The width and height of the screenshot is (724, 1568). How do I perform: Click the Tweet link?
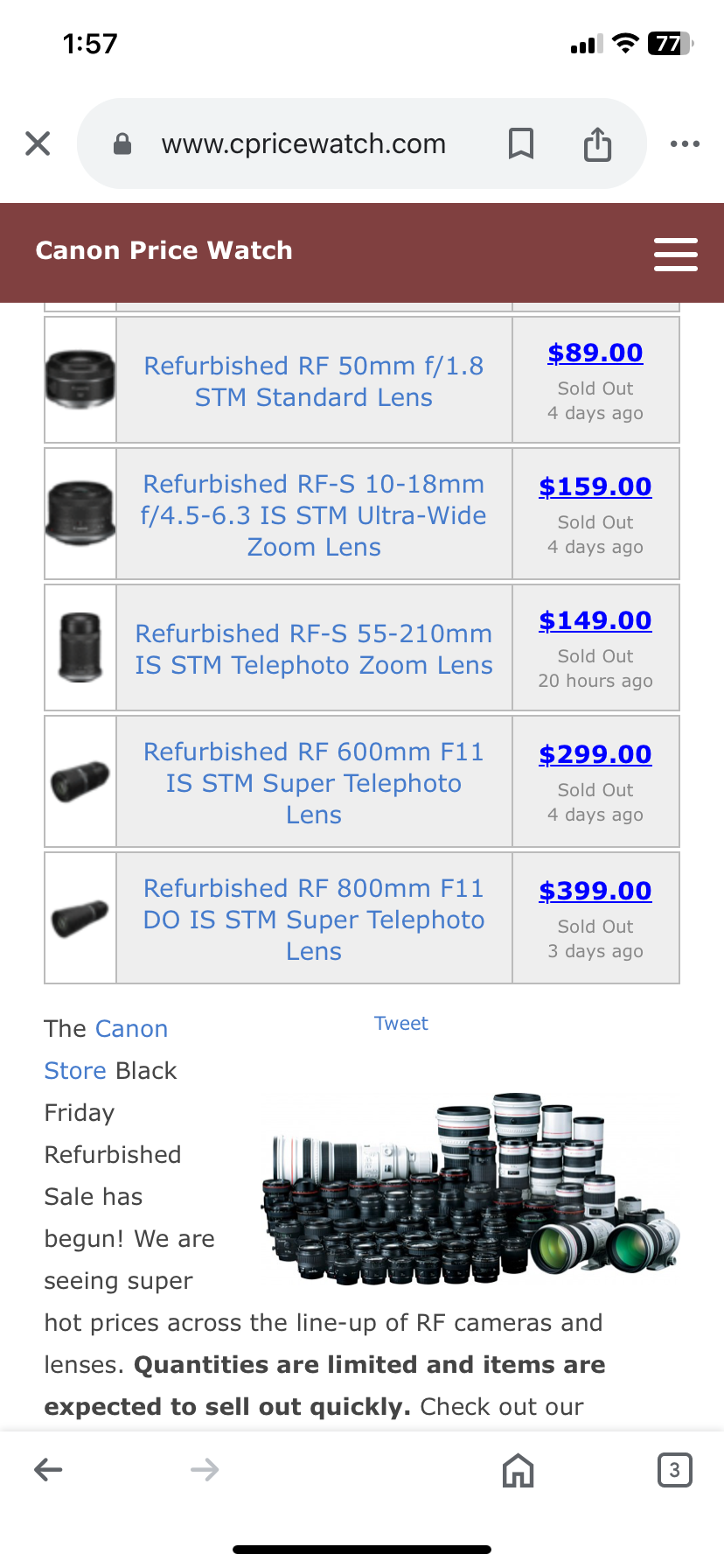coord(401,1024)
